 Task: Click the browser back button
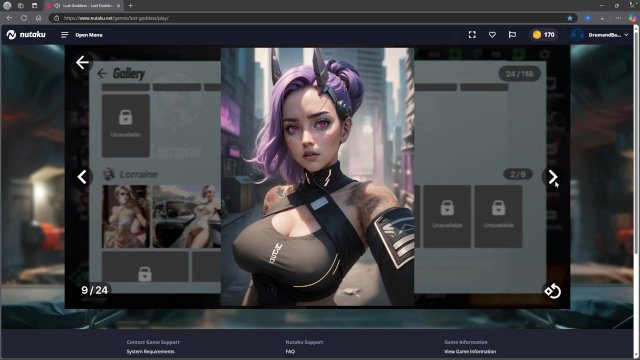pos(9,18)
